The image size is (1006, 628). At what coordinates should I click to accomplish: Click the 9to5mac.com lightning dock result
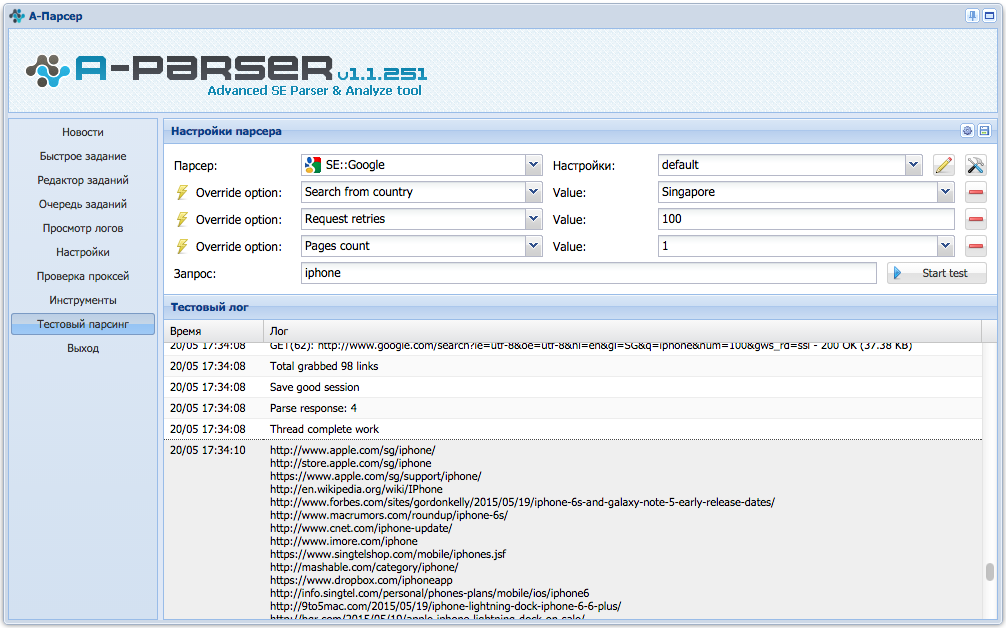445,606
